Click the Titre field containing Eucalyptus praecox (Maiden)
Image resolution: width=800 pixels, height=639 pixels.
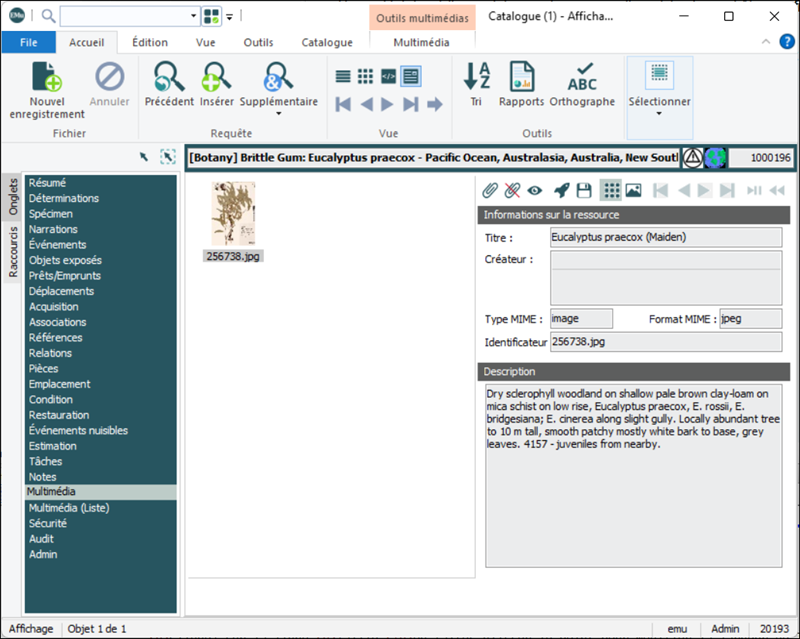(666, 237)
